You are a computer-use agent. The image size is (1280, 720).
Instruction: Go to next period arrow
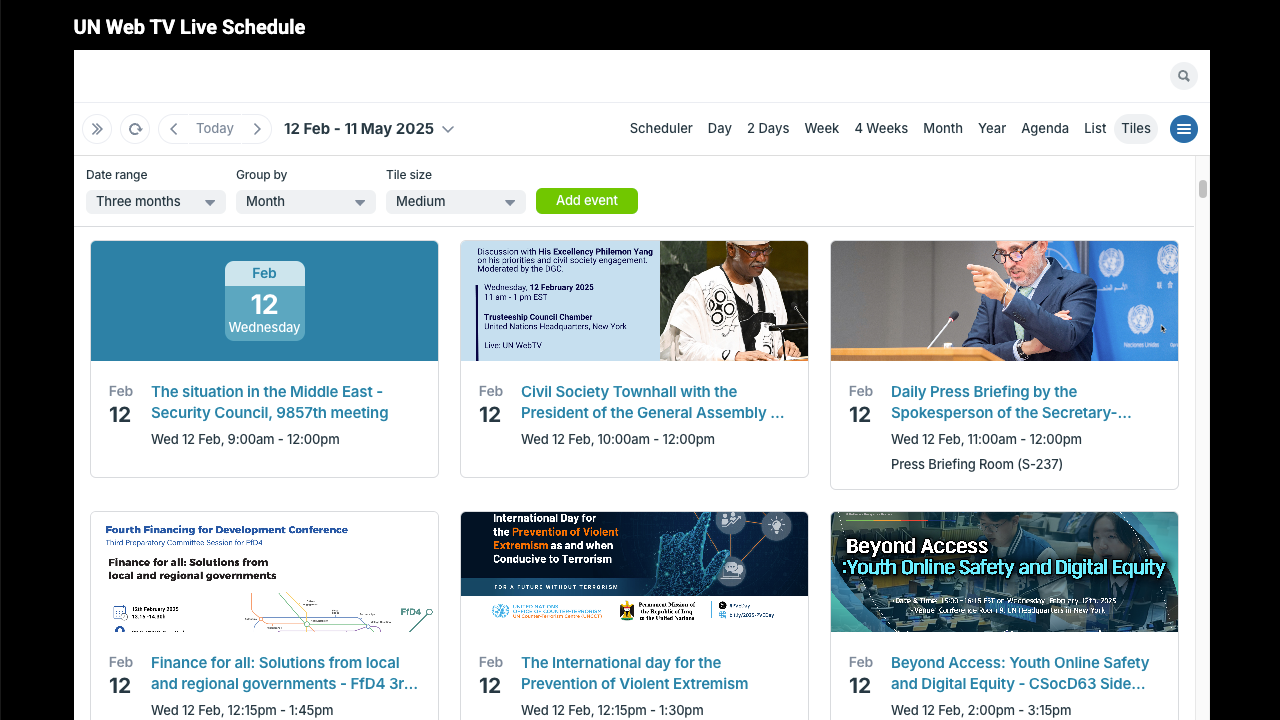[257, 129]
